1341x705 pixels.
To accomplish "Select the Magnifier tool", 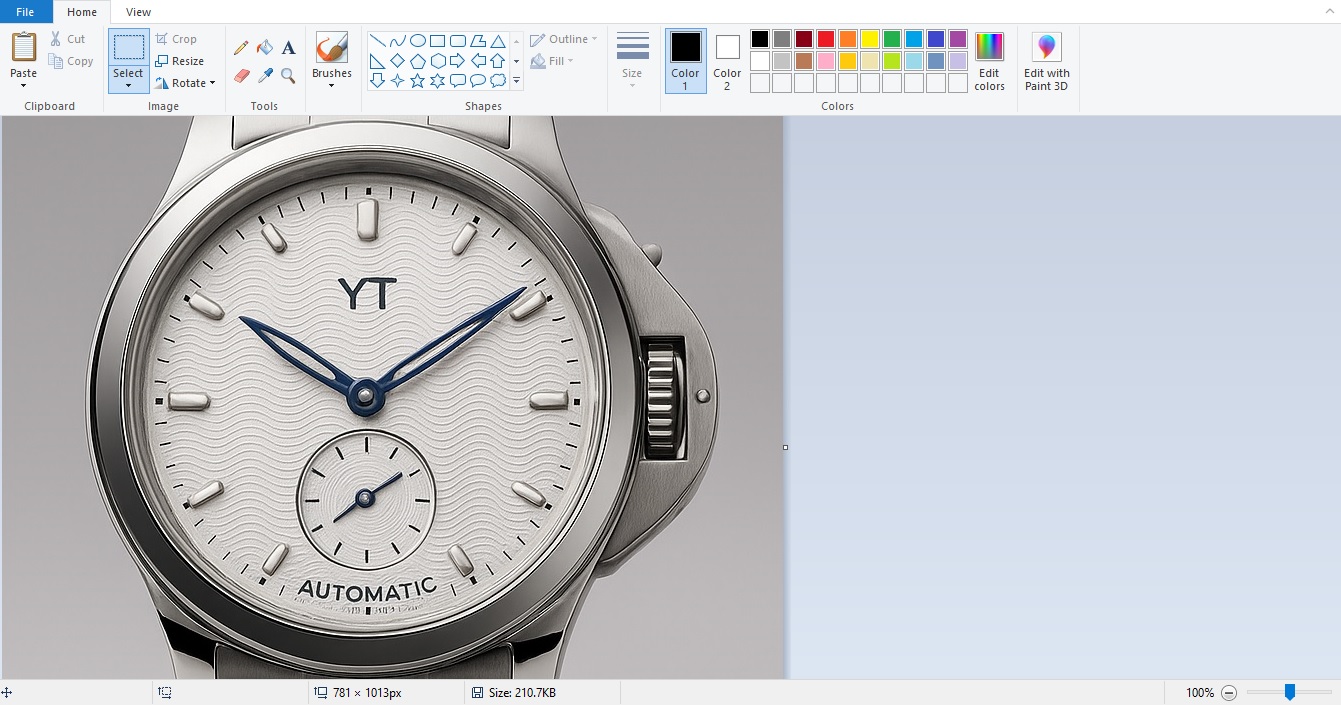I will 288,76.
